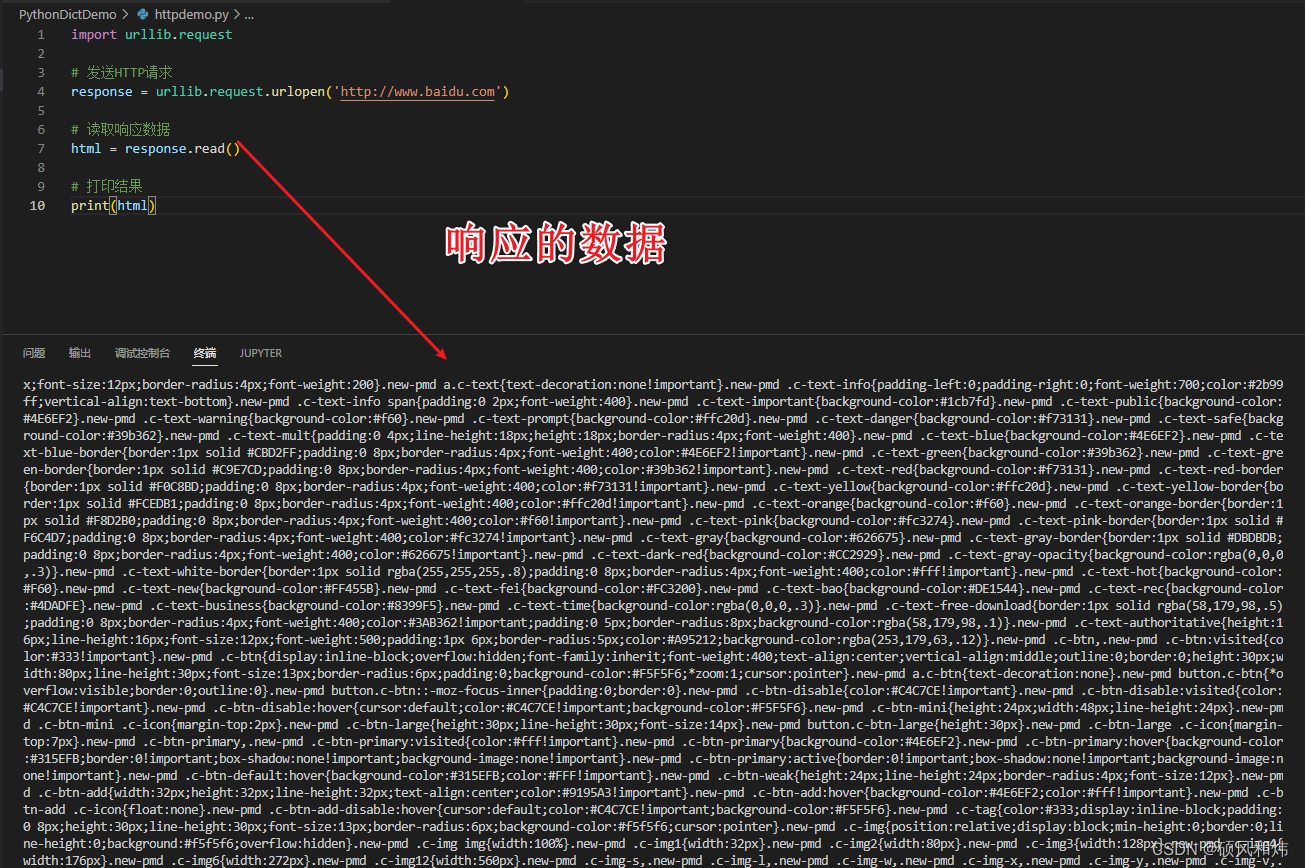Click line number 7 in the gutter
This screenshot has width=1305, height=868.
tap(41, 149)
